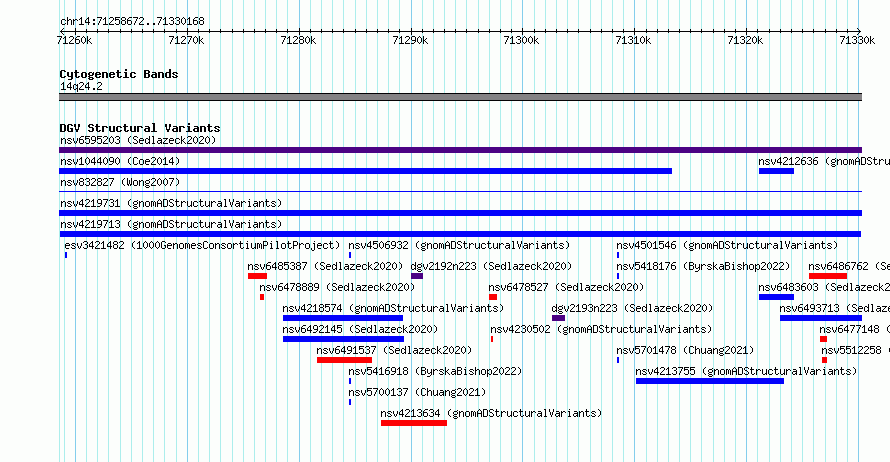Click the blue bar under nsv4219713

(460, 234)
